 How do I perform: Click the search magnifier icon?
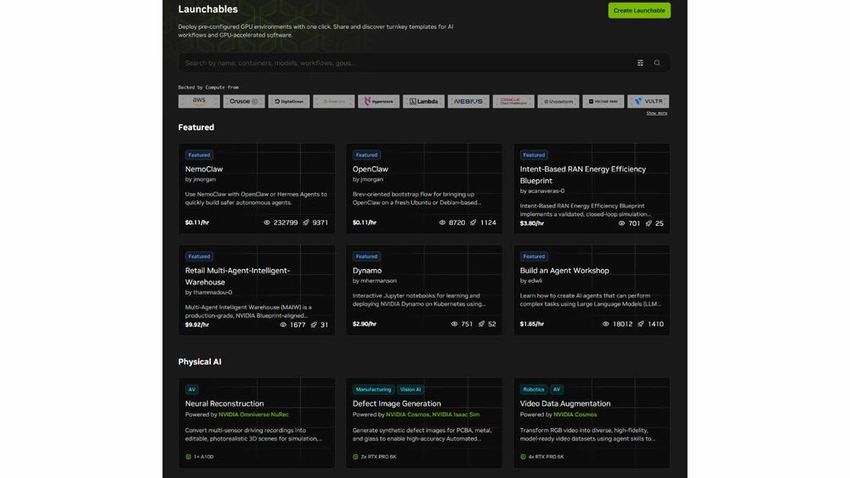click(x=657, y=63)
